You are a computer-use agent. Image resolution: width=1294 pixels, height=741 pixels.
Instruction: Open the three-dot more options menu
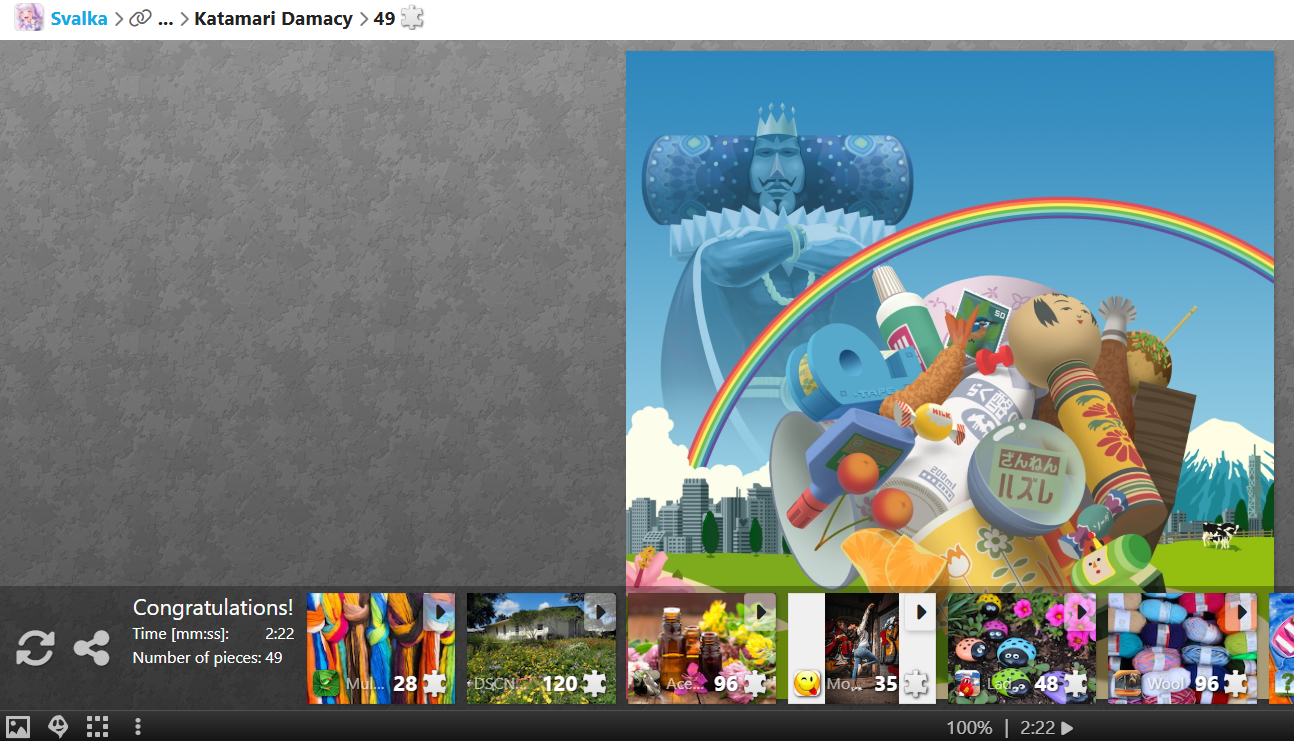point(138,727)
